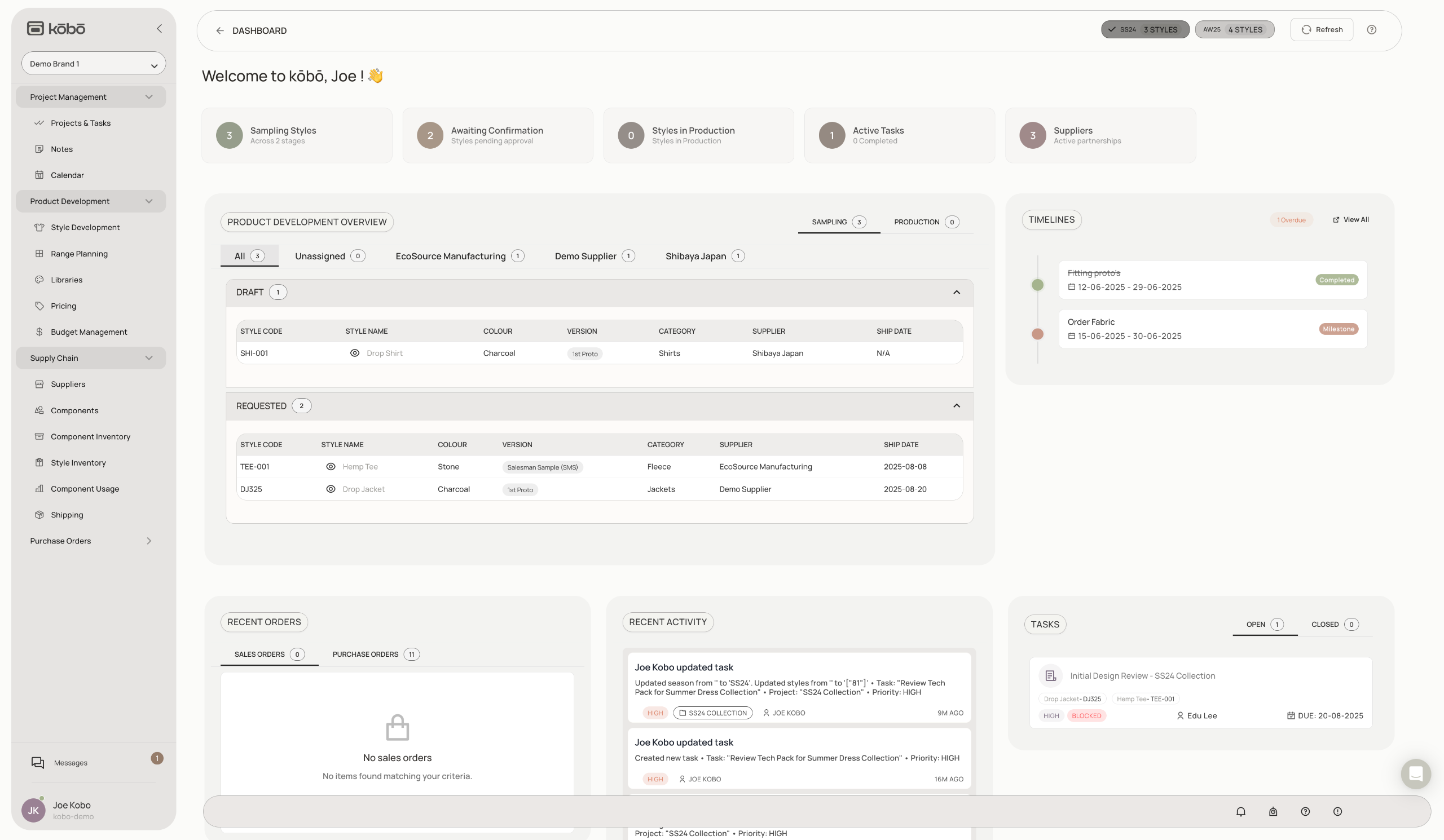Click the Shipping box icon
The image size is (1444, 840).
[x=39, y=515]
